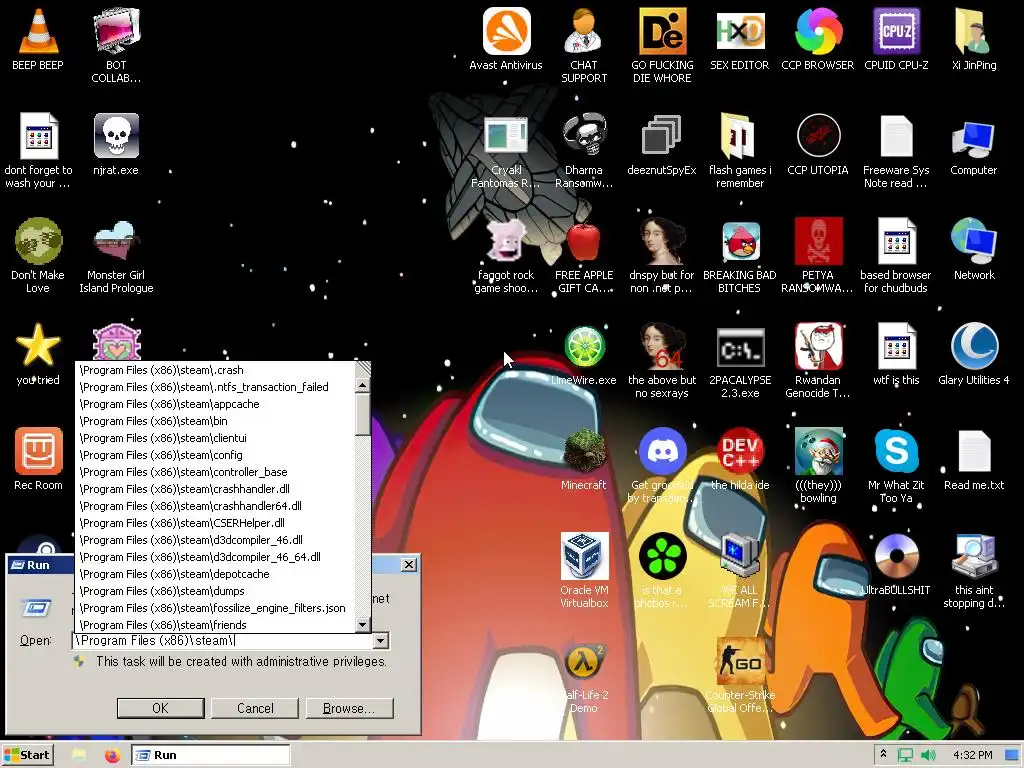Open the network tray icon
The height and width of the screenshot is (768, 1024).
[905, 756]
